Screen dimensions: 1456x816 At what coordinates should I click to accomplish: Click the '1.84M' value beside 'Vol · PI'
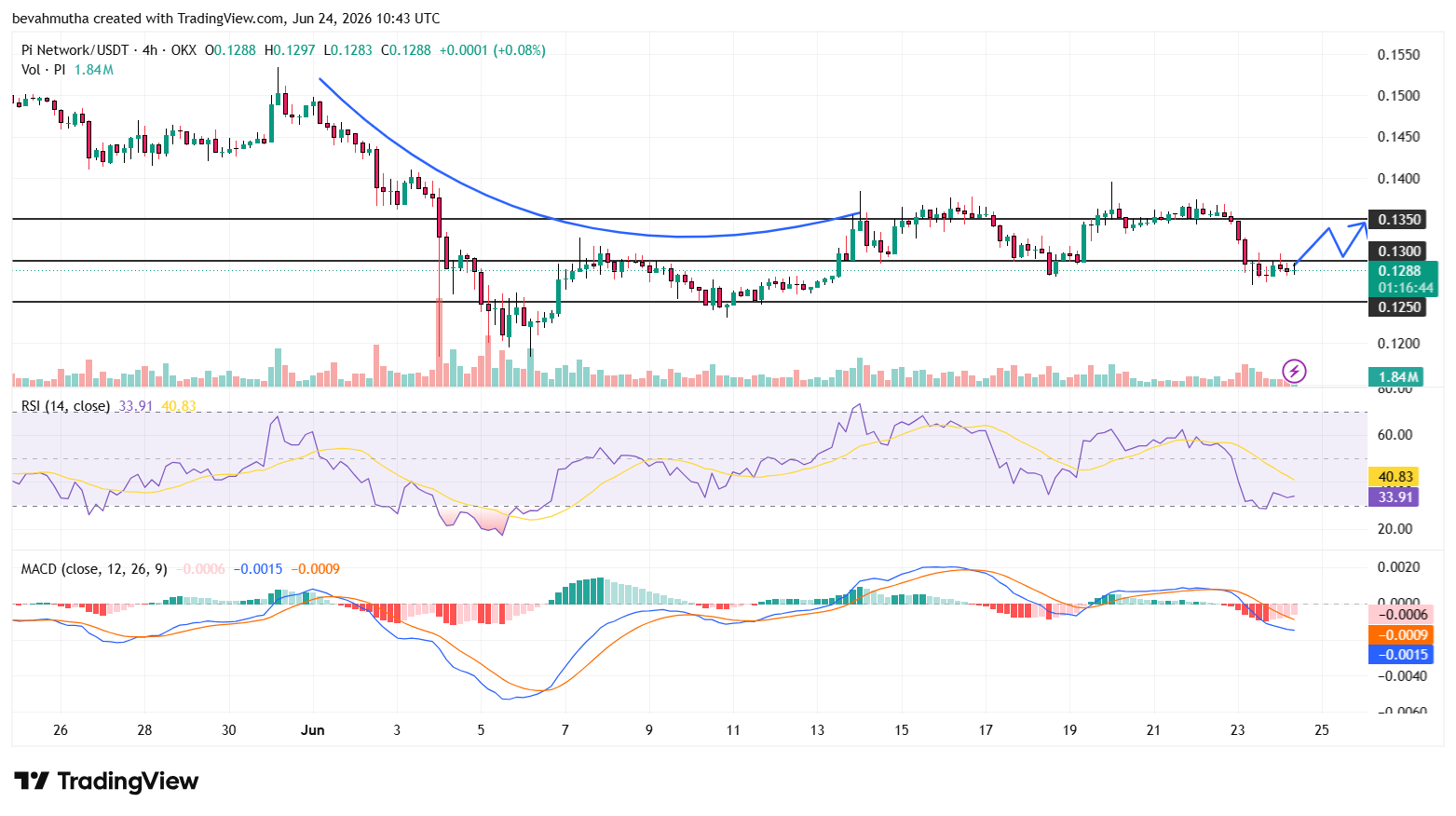[94, 70]
